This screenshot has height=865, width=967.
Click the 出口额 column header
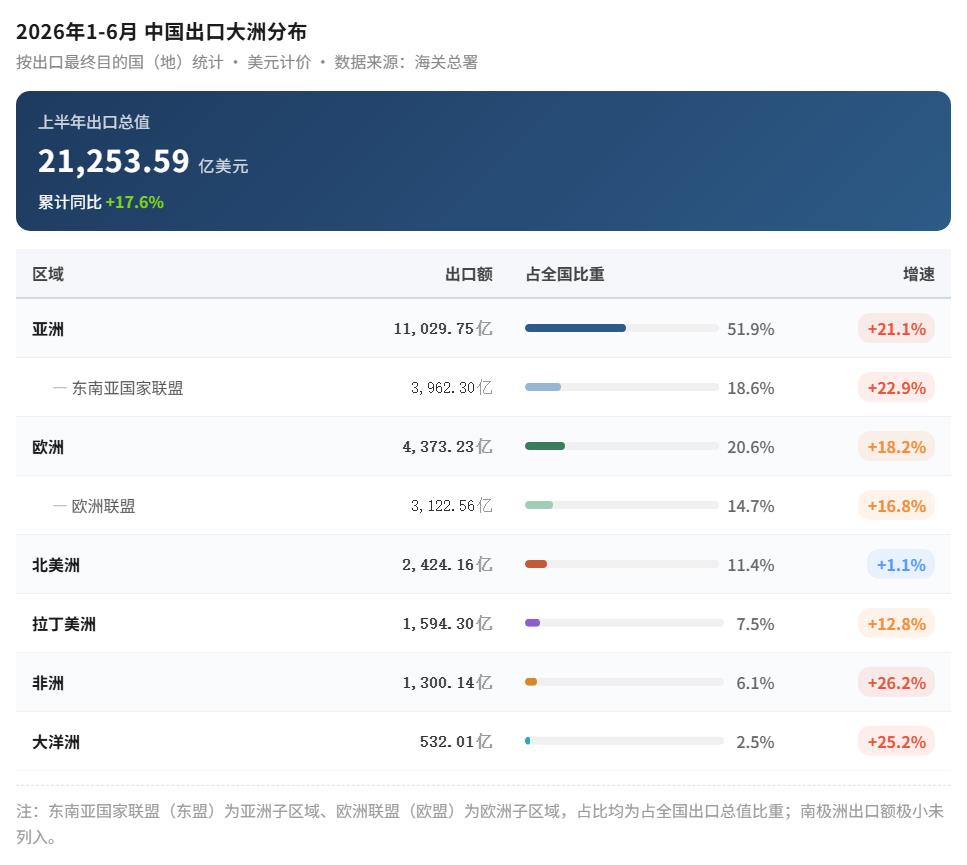click(x=469, y=274)
